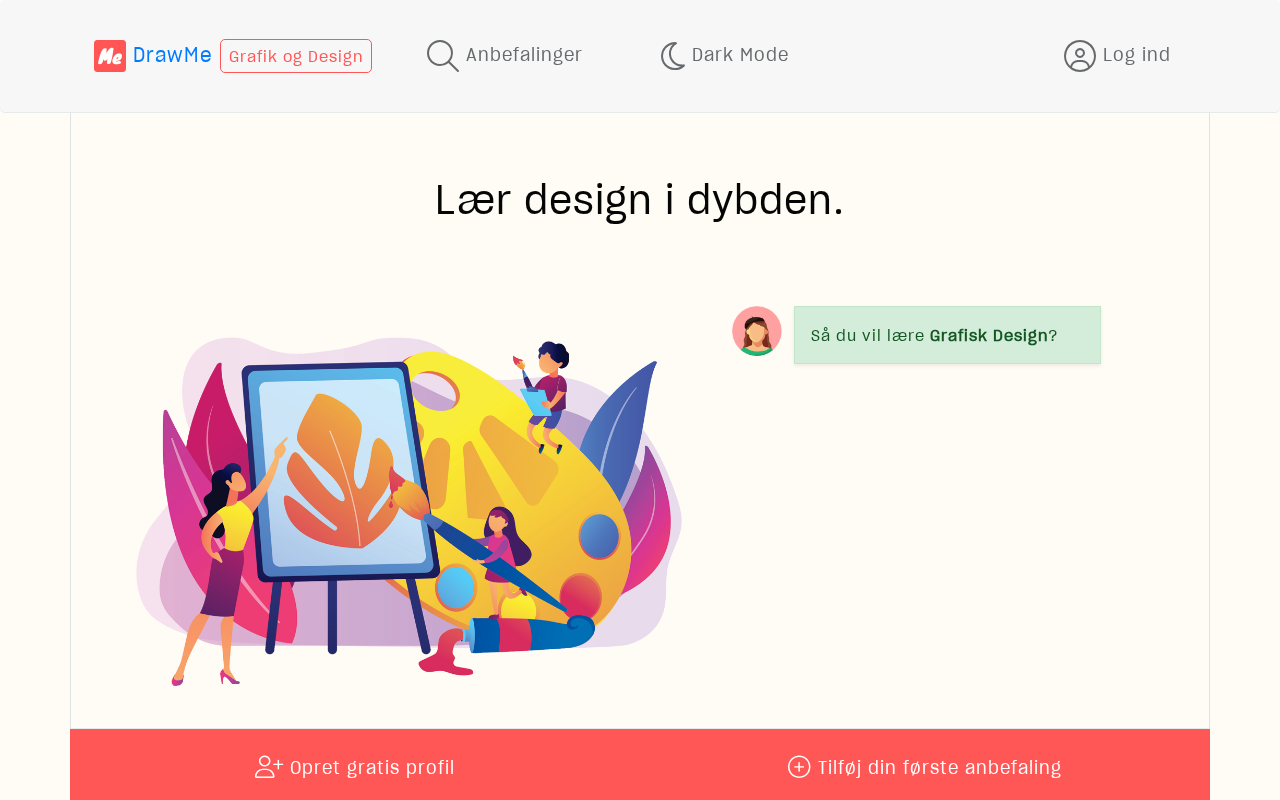
Task: Select the Grafik og Design category badge
Action: [x=296, y=56]
